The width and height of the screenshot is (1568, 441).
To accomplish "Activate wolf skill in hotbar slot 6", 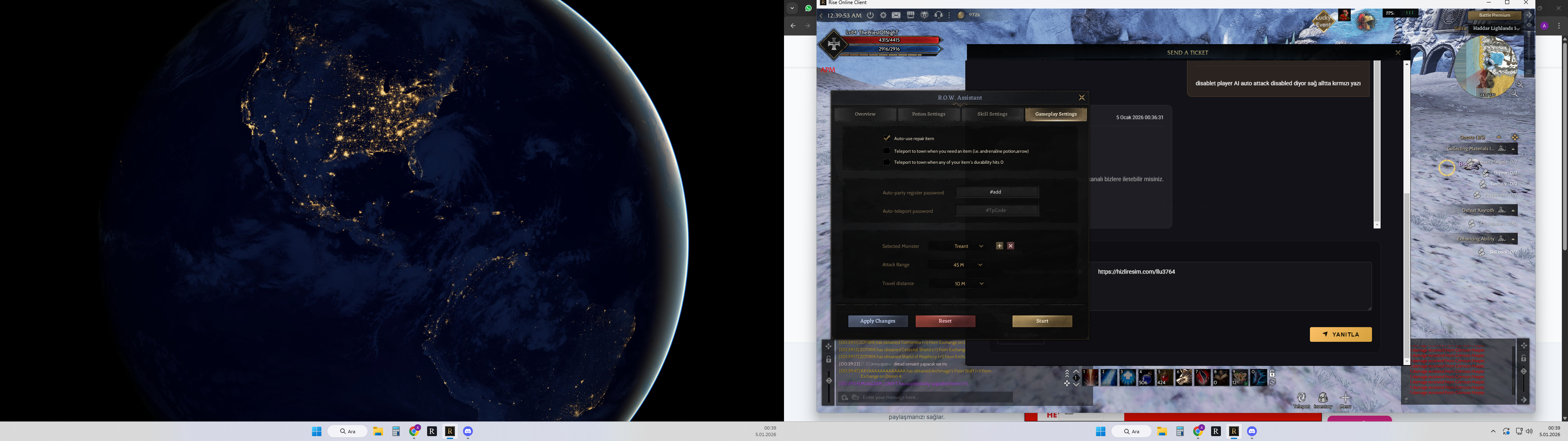I will [1184, 378].
